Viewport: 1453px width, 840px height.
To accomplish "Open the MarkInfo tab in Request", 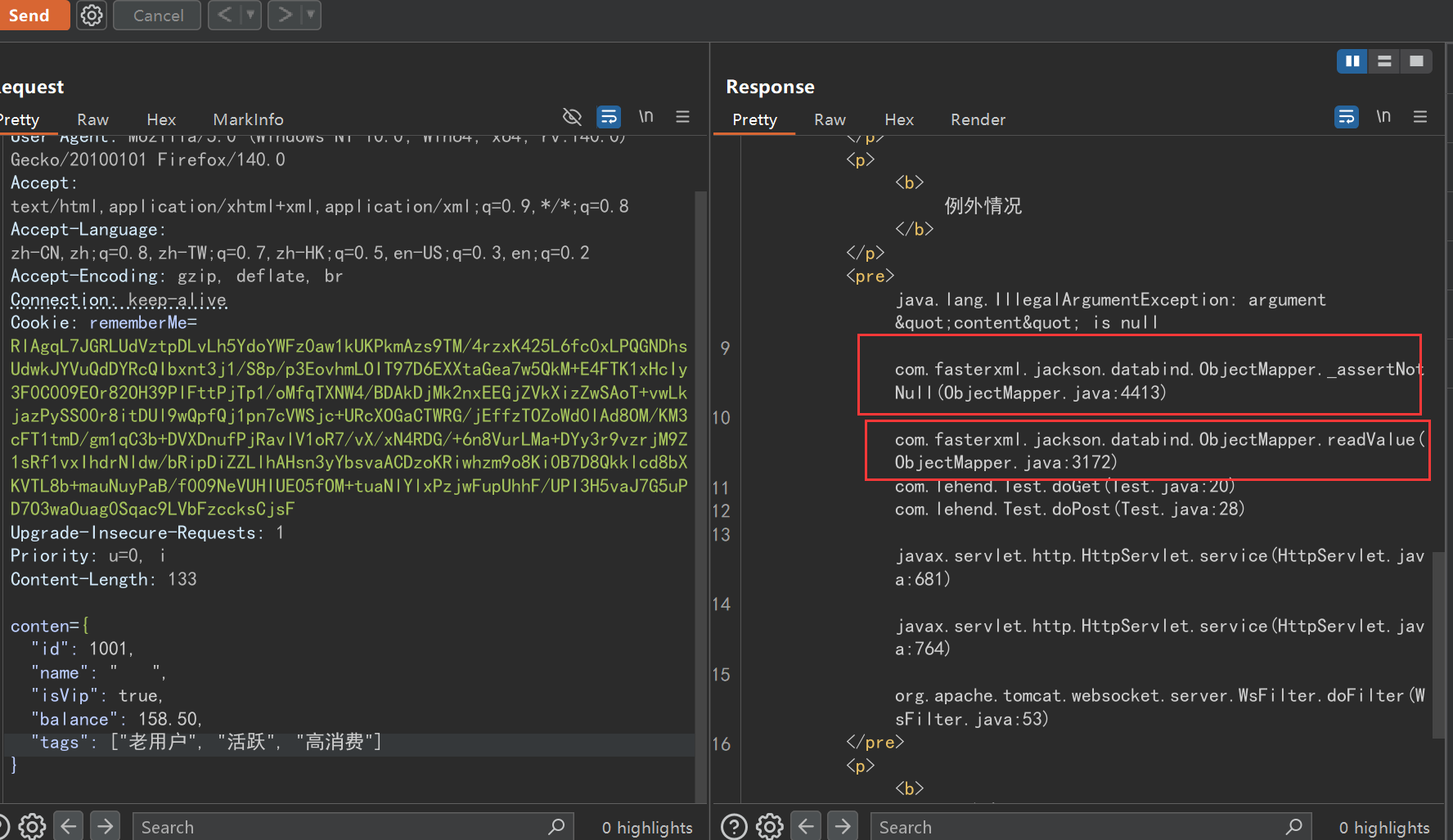I will pos(248,119).
